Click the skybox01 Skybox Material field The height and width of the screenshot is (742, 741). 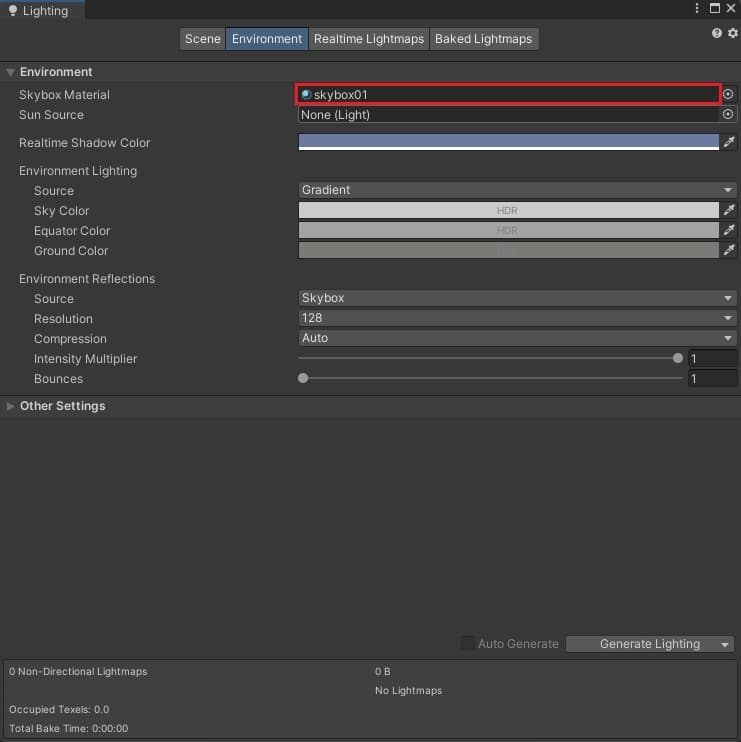[x=508, y=94]
